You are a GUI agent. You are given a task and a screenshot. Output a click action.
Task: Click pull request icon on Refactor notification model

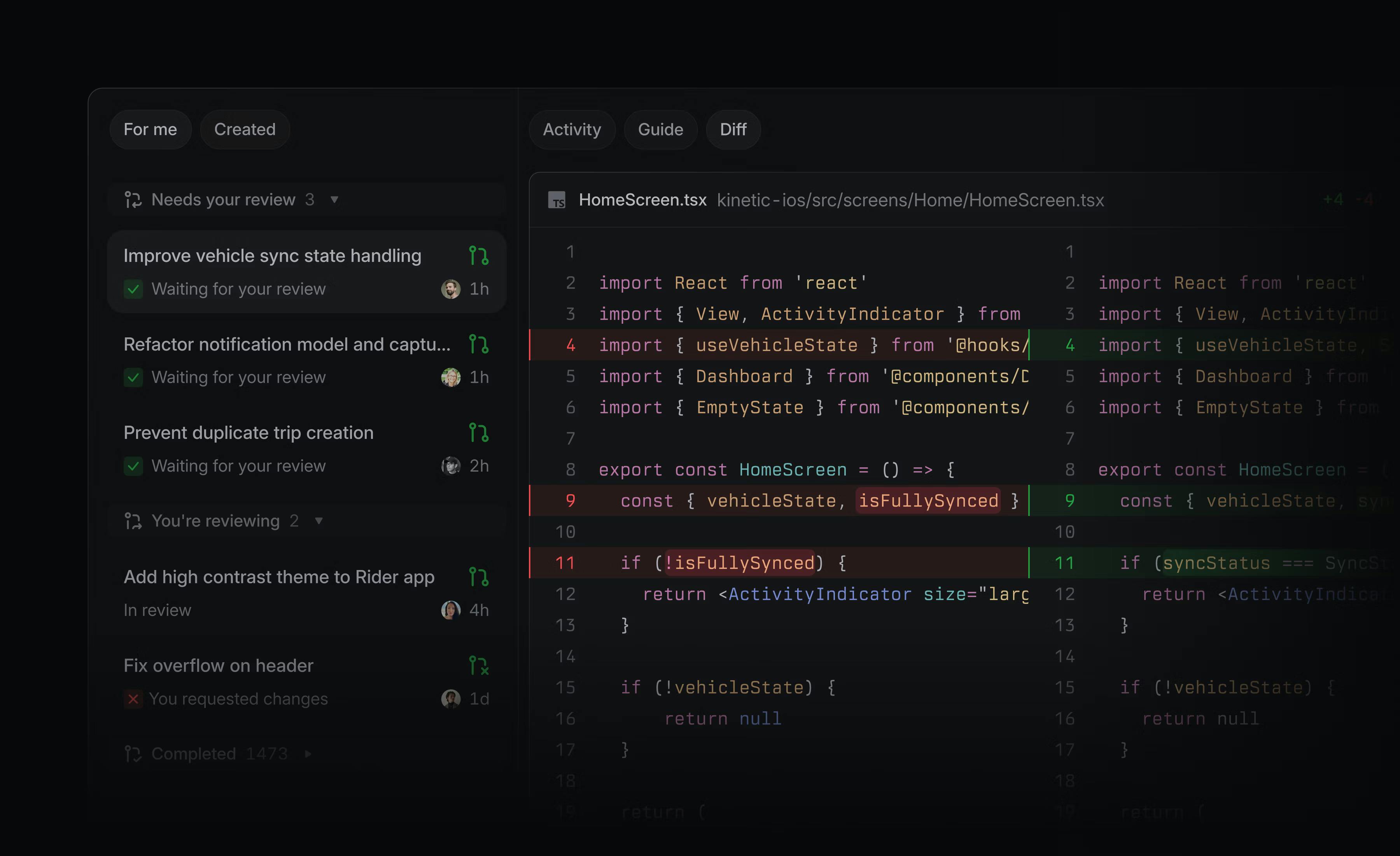(x=479, y=344)
